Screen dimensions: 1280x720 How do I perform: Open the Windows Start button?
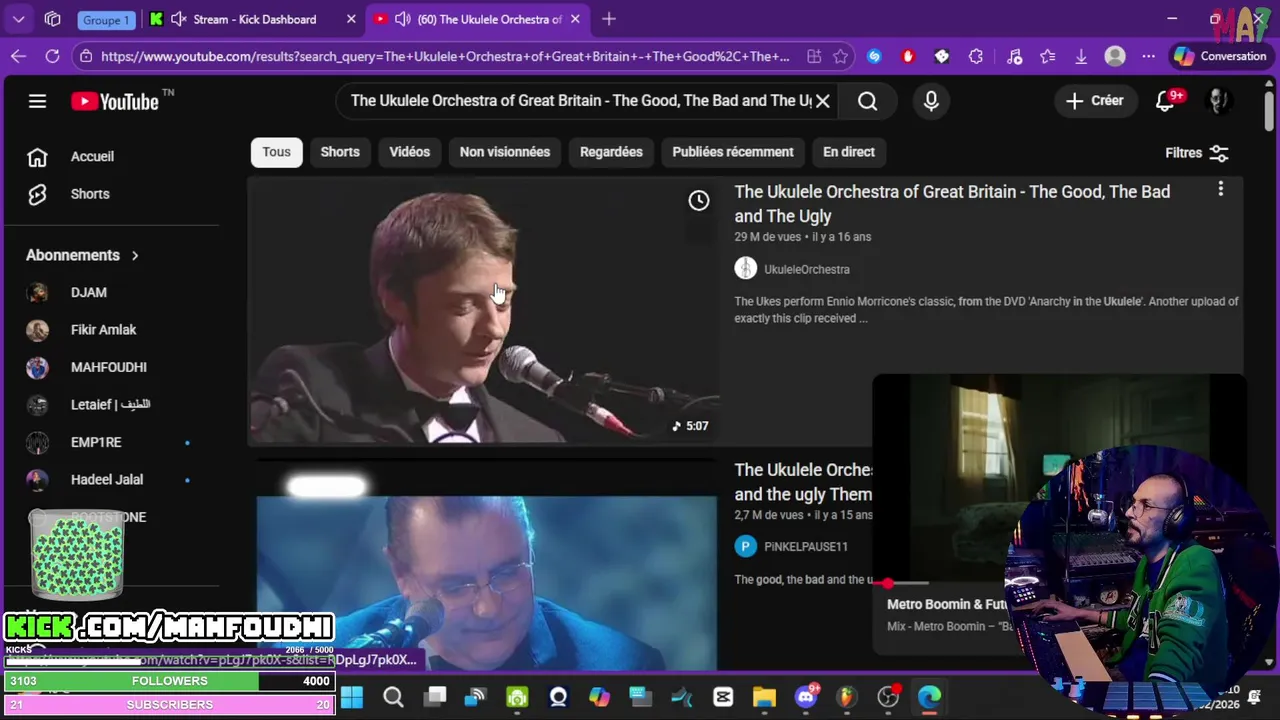[352, 697]
